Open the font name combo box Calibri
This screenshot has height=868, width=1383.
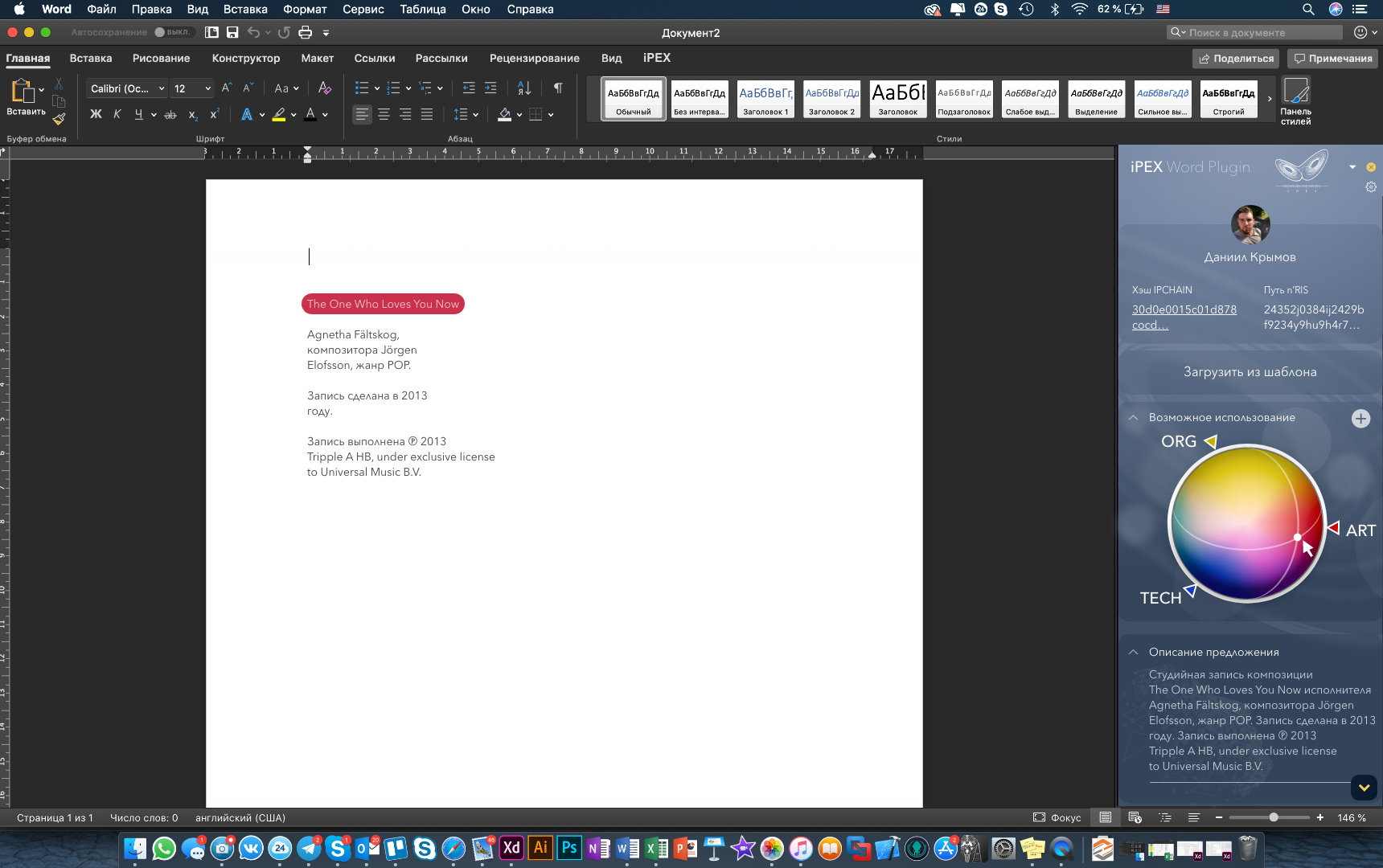click(127, 88)
